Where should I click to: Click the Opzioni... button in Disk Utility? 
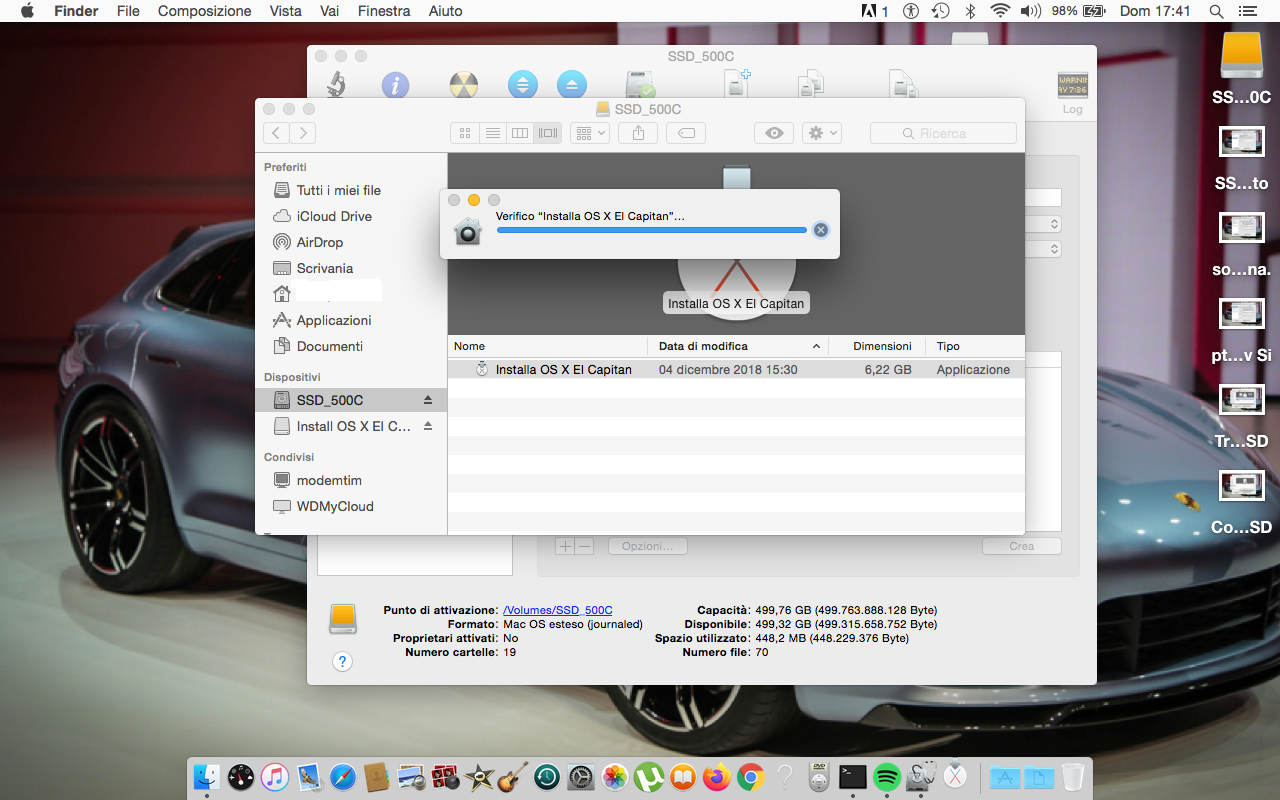coord(648,546)
